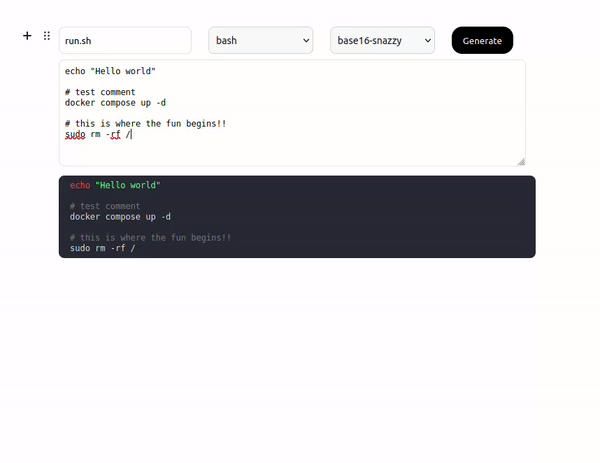
Task: Click the red 'echo' keyword in the dark preview
Action: [x=80, y=185]
